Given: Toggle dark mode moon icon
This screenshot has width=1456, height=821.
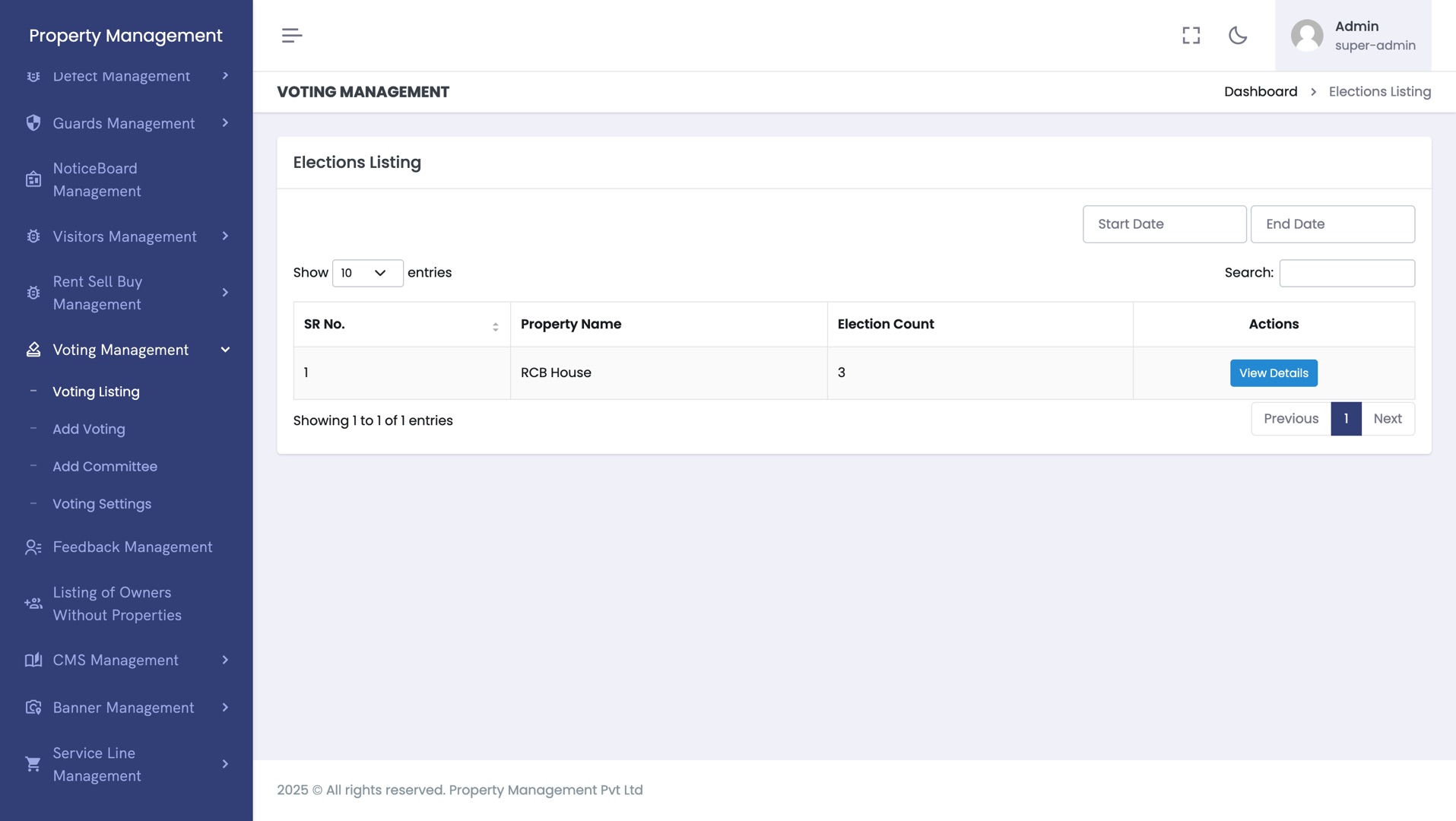Looking at the screenshot, I should click(x=1238, y=36).
